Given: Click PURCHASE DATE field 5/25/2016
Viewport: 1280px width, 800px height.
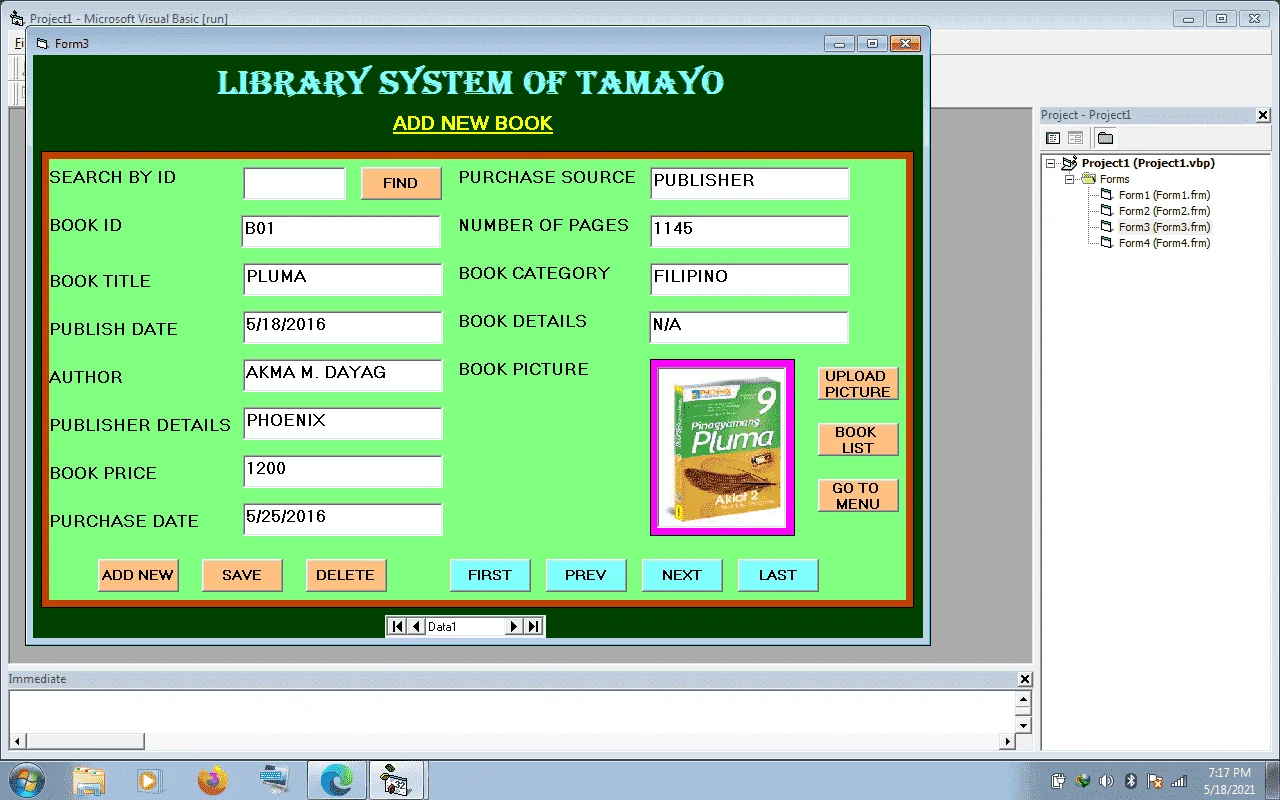Looking at the screenshot, I should tap(342, 519).
